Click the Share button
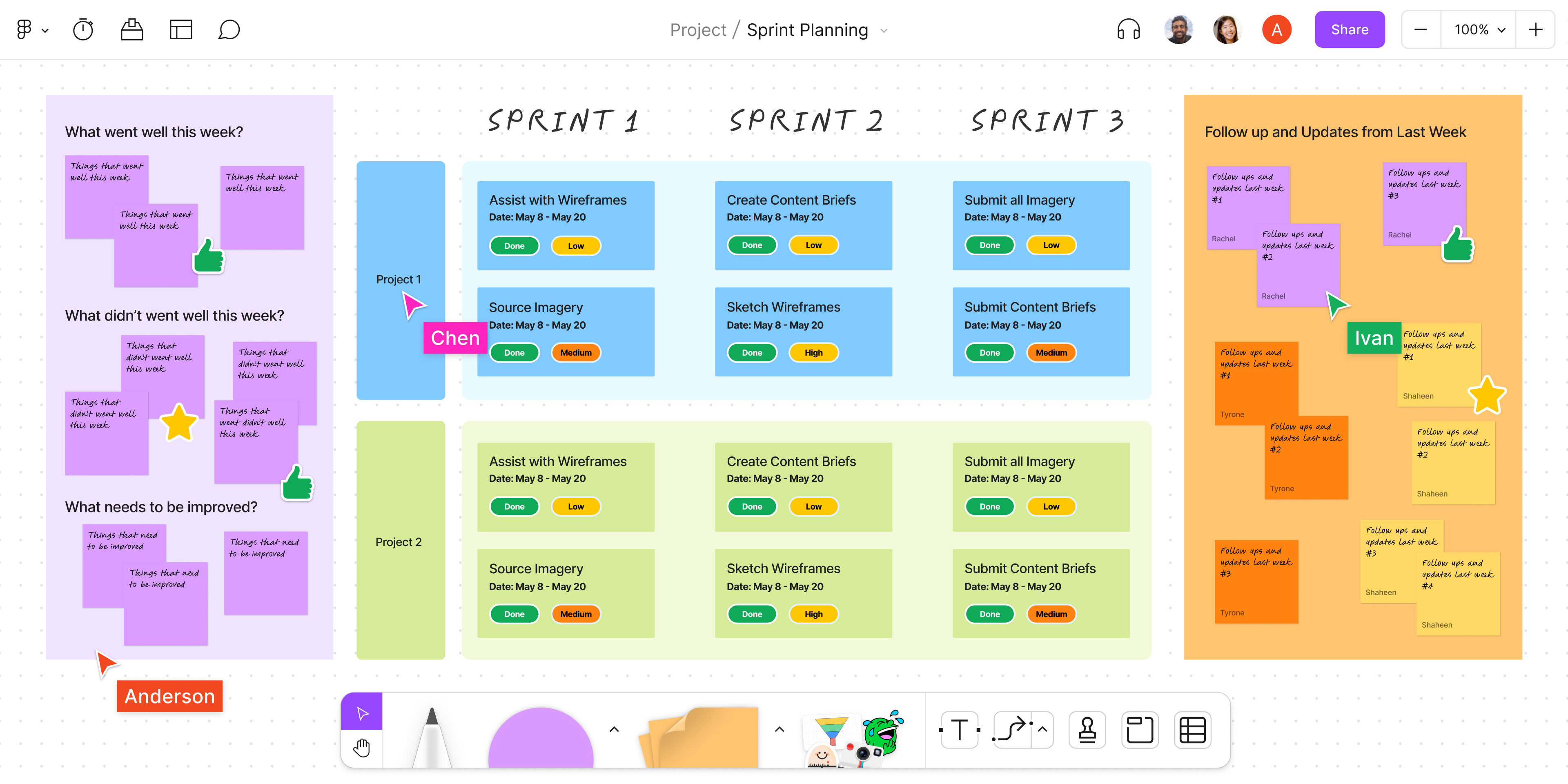Screen dimensions: 1568x784 1349,29
